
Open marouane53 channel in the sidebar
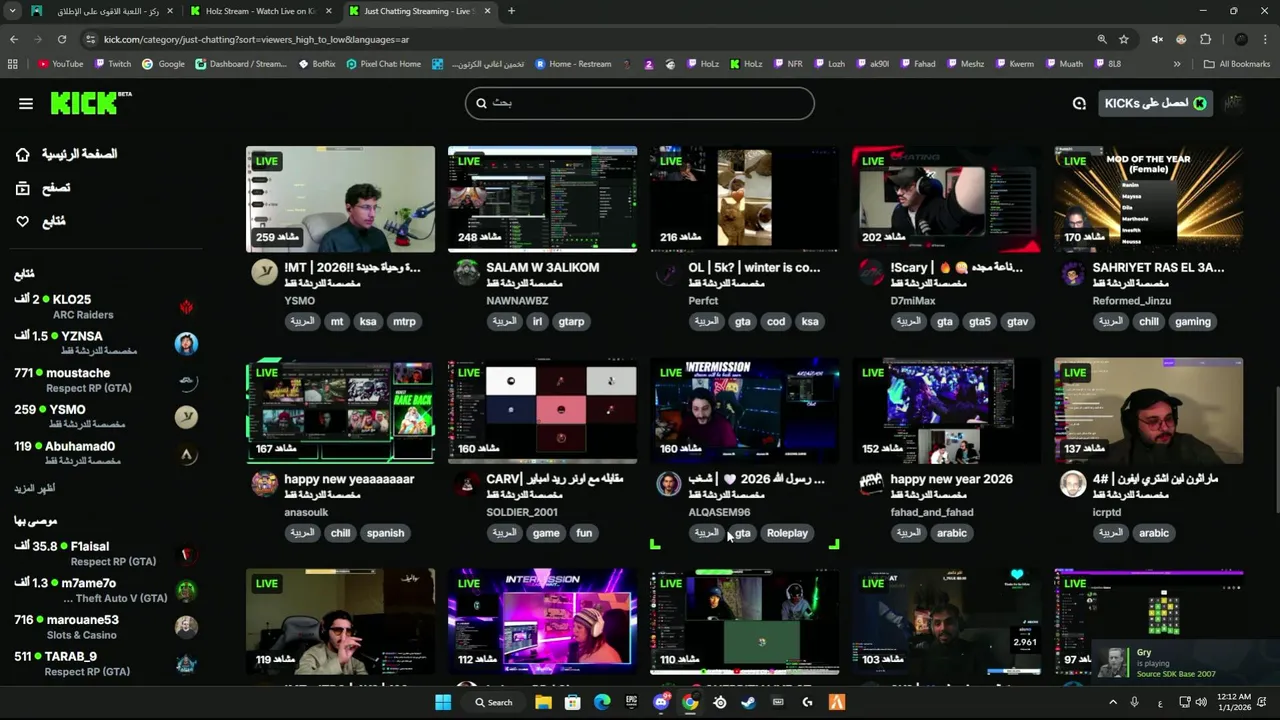click(106, 627)
